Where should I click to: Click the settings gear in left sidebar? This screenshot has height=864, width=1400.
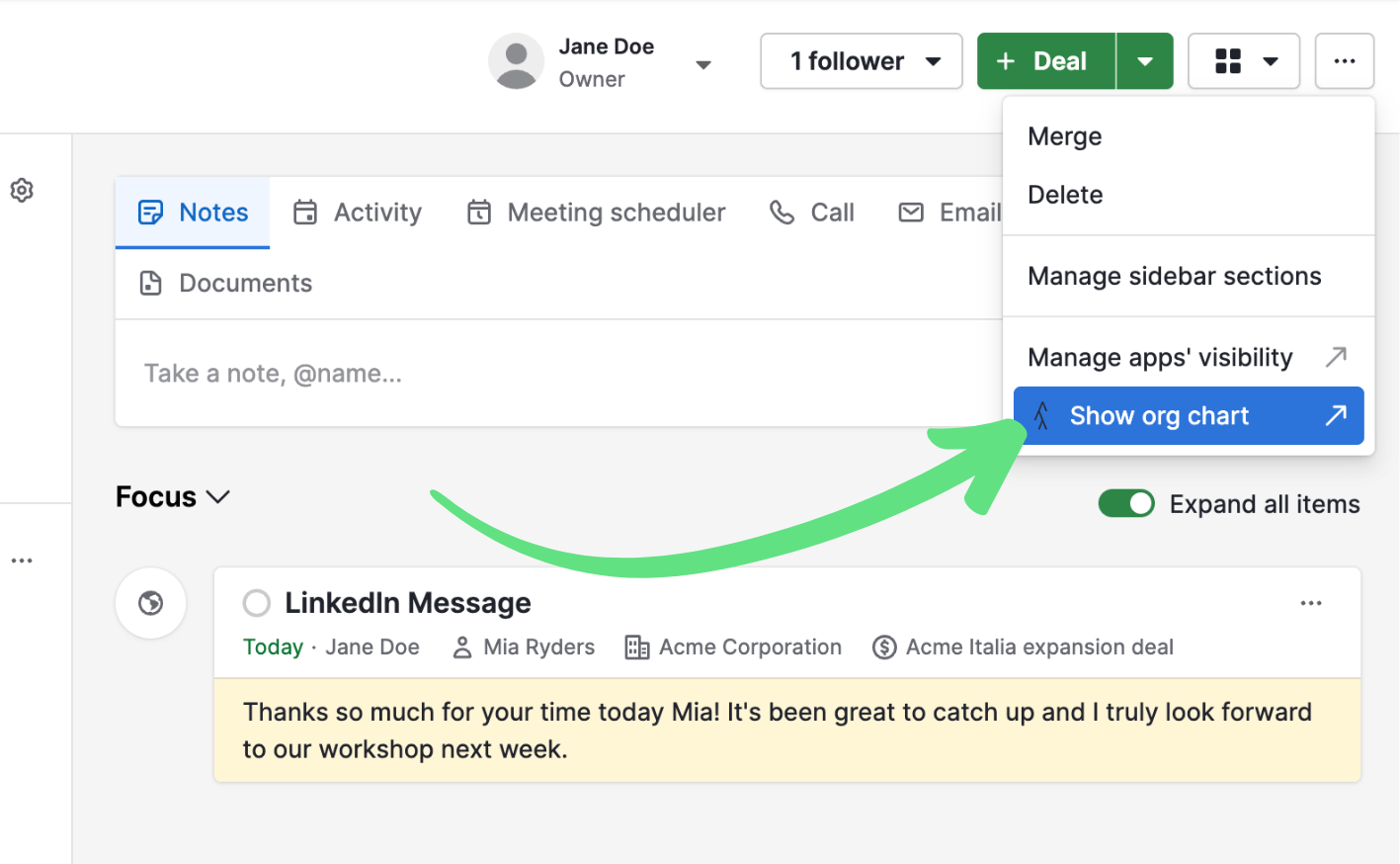pos(22,190)
